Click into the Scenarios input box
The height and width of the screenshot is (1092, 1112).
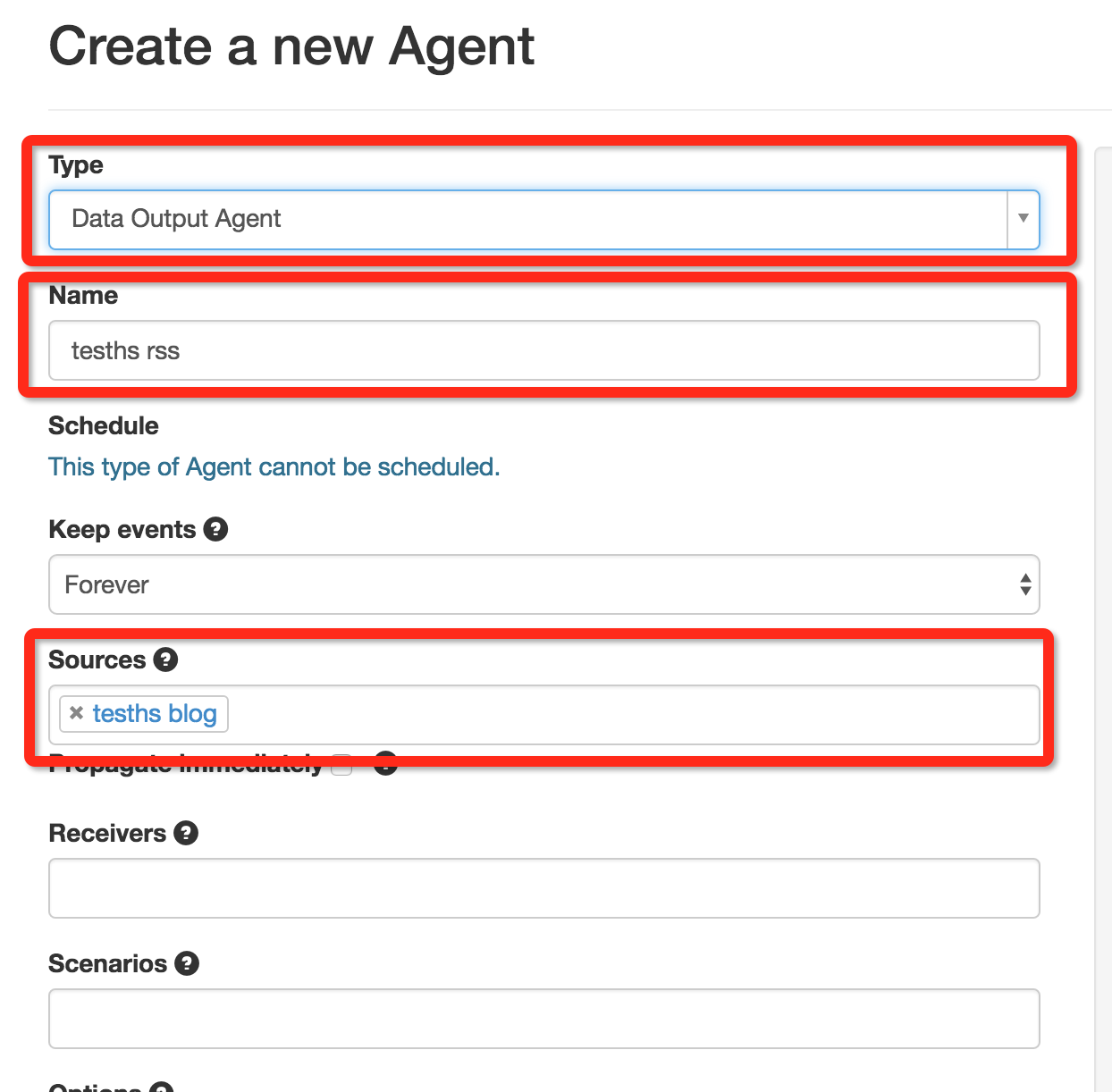[544, 1019]
